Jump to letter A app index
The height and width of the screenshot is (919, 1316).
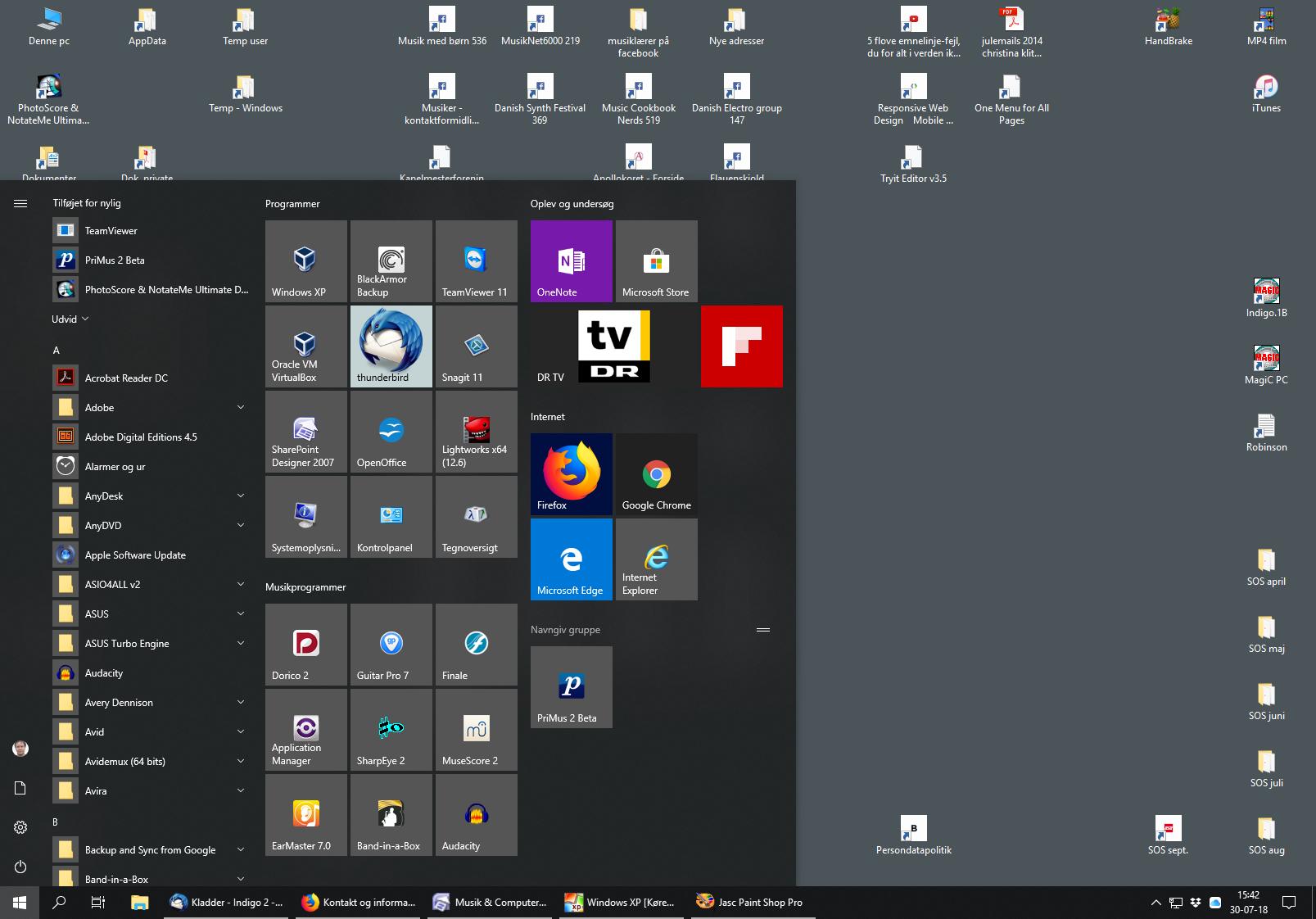pos(57,350)
